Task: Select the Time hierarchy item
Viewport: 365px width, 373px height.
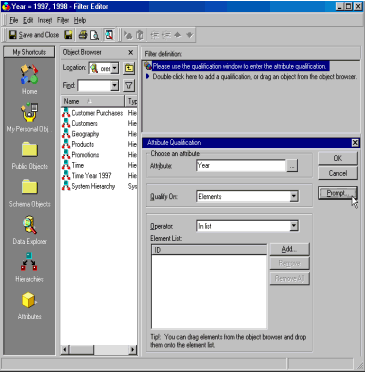Action: point(73,165)
